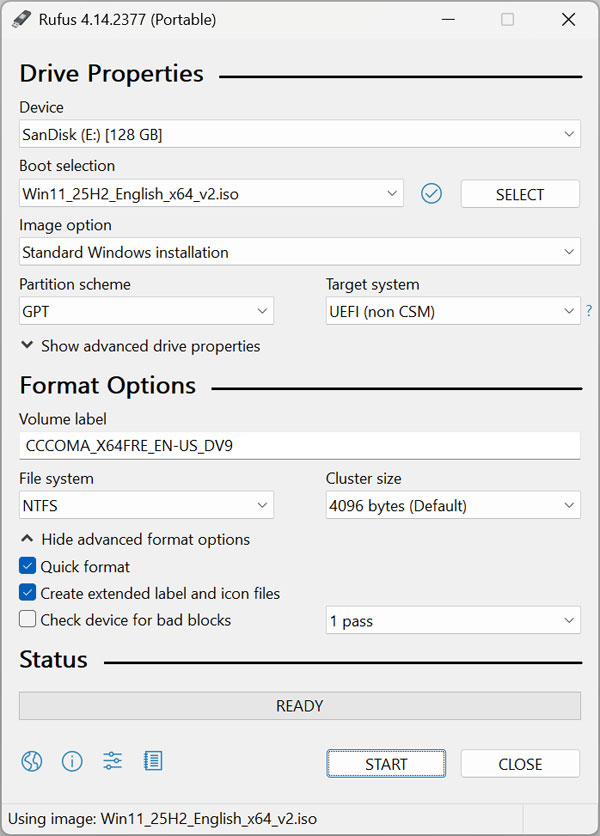Click the status bar text Using image
Viewport: 600px width, 836px height.
(163, 818)
